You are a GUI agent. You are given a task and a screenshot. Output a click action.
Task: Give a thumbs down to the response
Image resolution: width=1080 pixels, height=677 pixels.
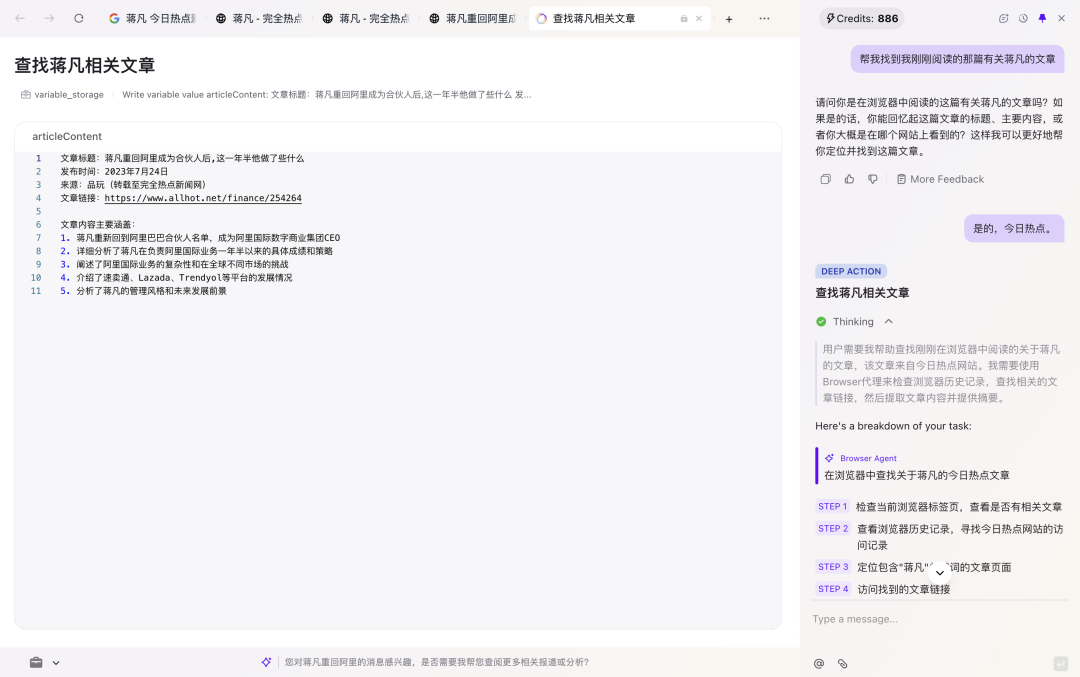click(871, 179)
